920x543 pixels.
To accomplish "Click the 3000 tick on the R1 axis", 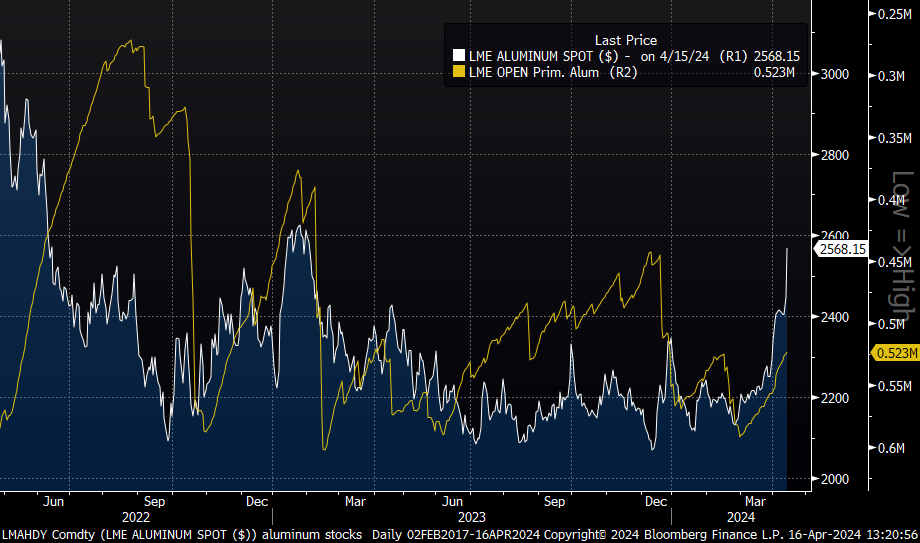I will [x=834, y=75].
